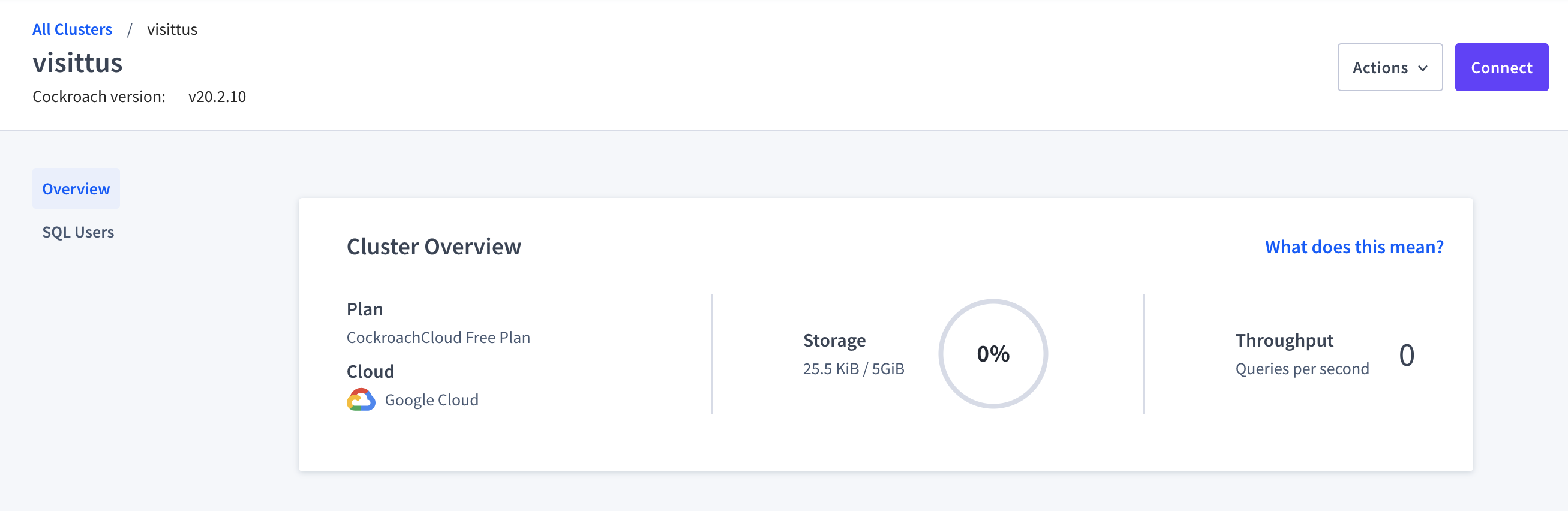The height and width of the screenshot is (511, 1568).
Task: Click the throughput value 0
Action: pyautogui.click(x=1406, y=354)
